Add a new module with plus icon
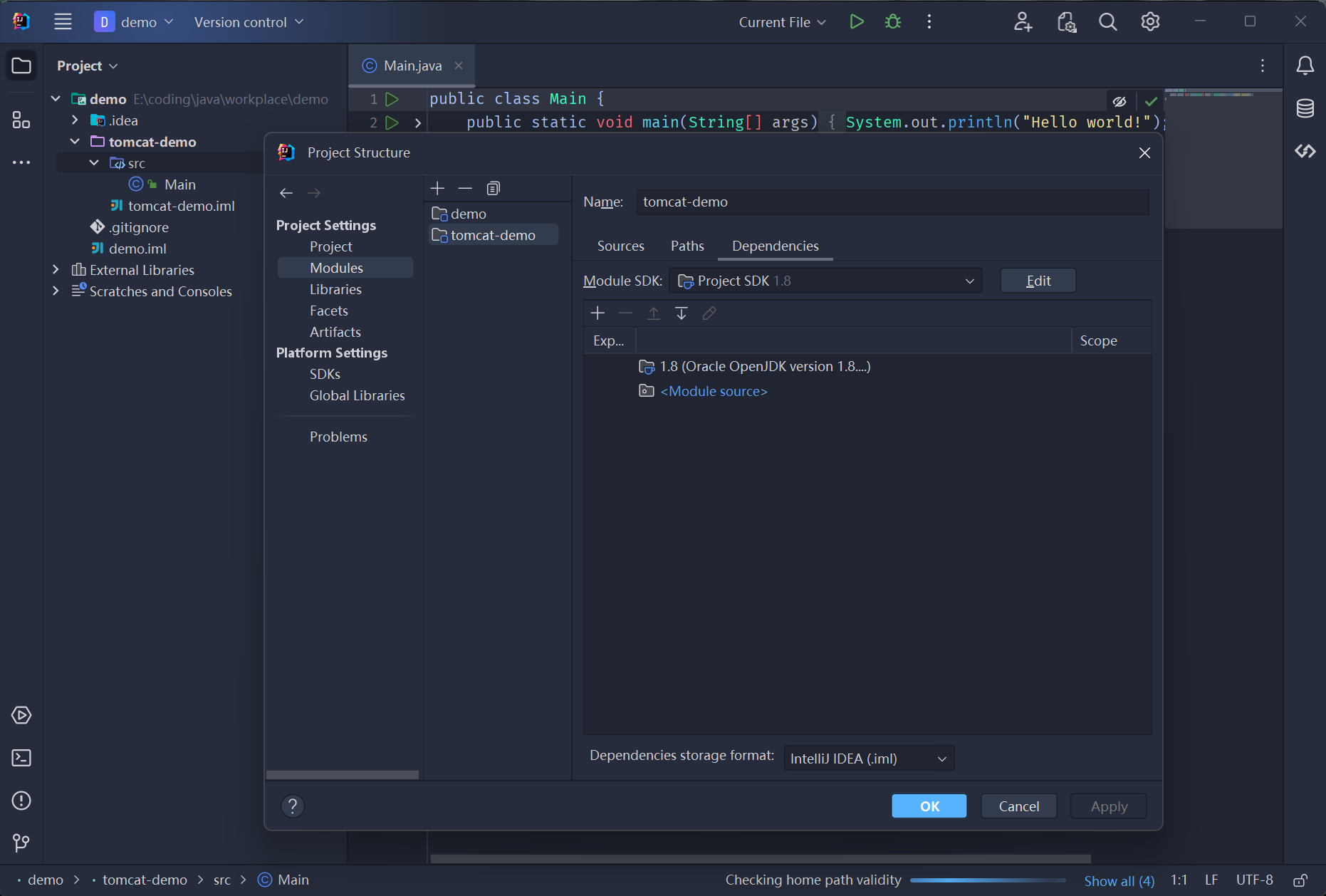The image size is (1326, 896). pyautogui.click(x=437, y=188)
